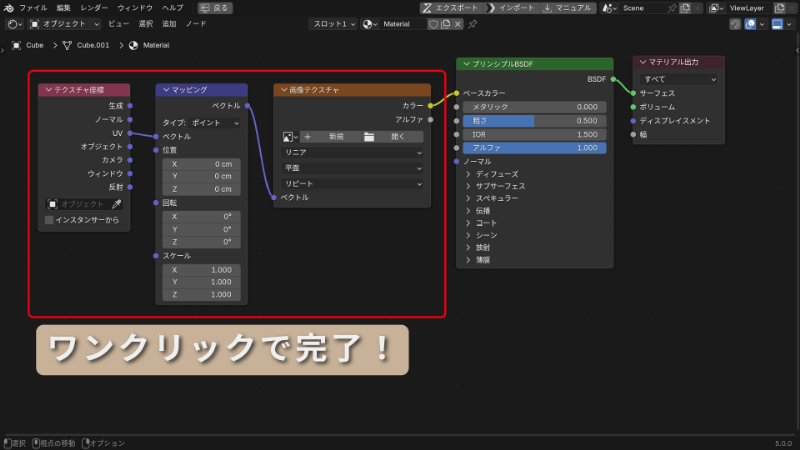Open the オブジェクト shader type dropdown
The height and width of the screenshot is (450, 800).
[x=64, y=24]
